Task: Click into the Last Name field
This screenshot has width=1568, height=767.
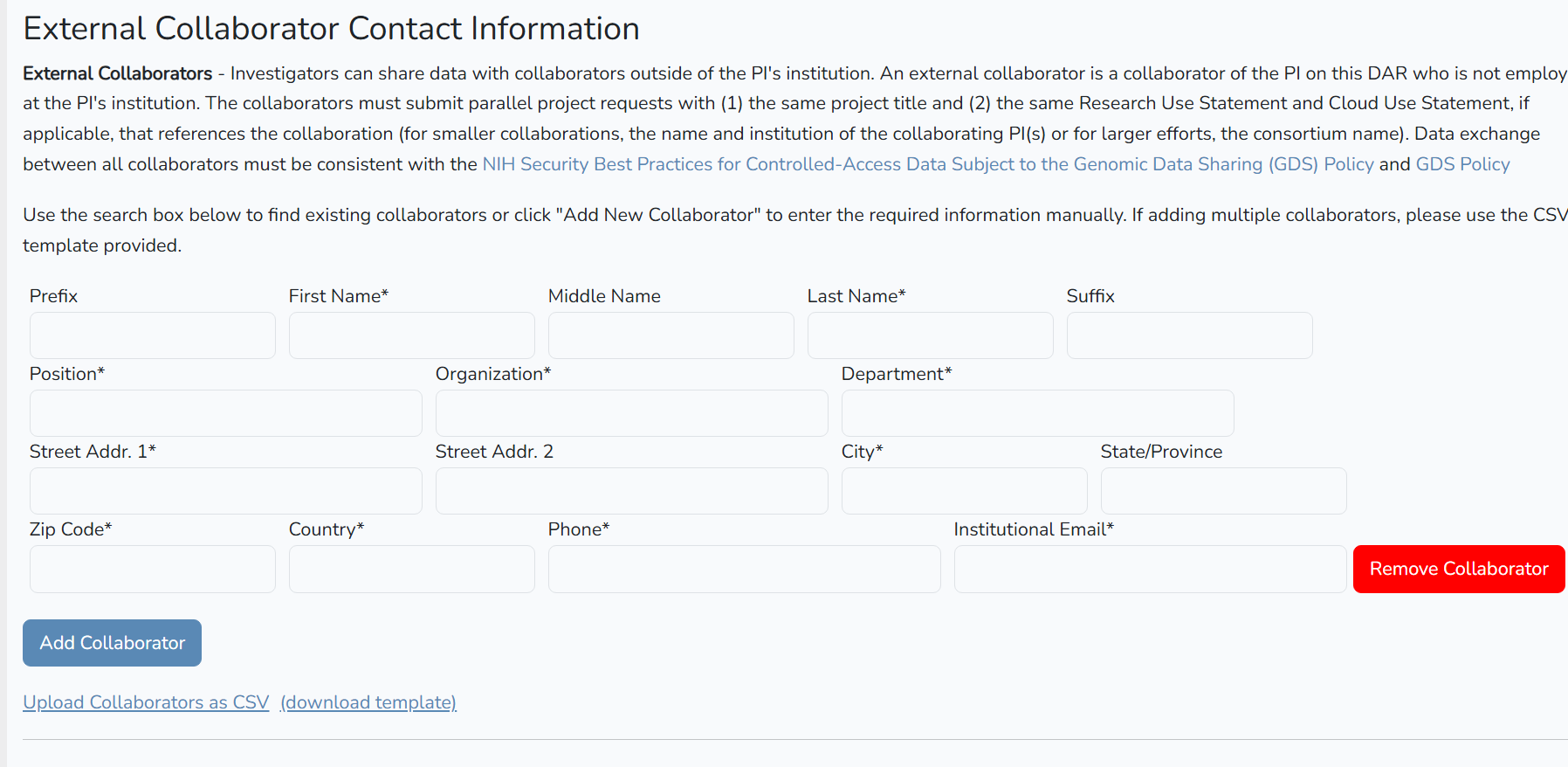Action: (x=930, y=335)
